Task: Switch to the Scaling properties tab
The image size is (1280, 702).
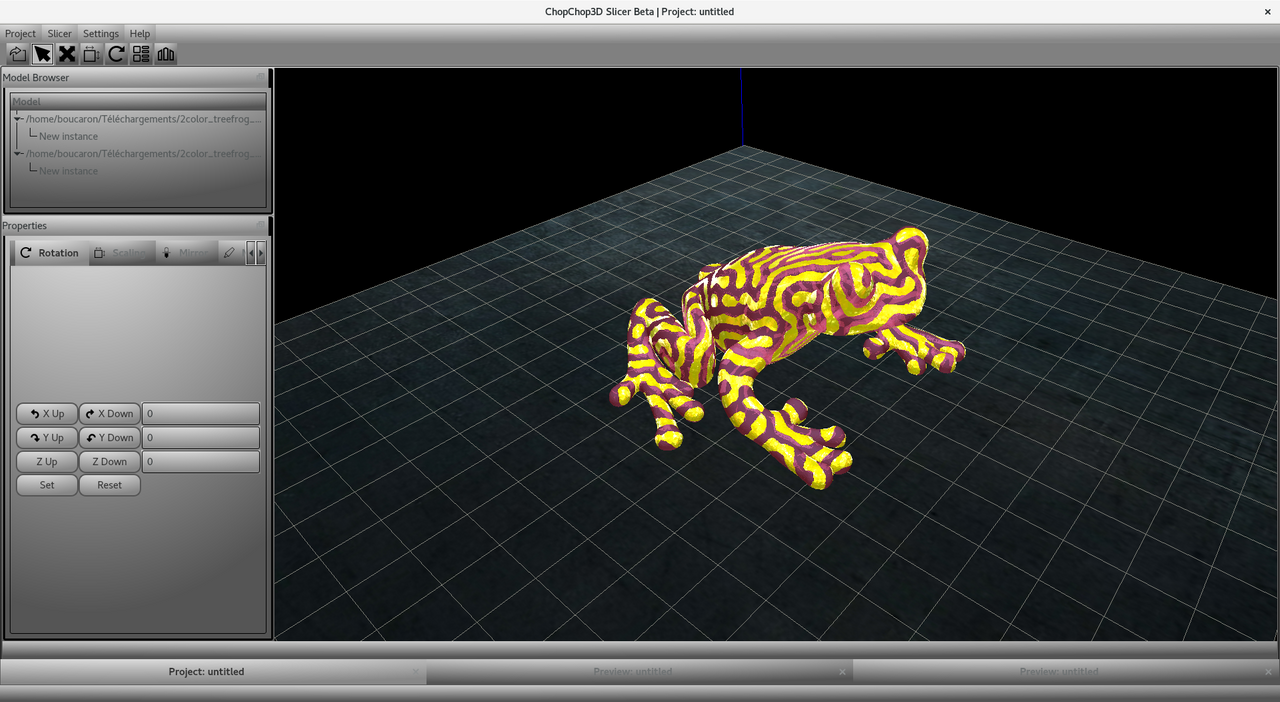Action: 121,253
